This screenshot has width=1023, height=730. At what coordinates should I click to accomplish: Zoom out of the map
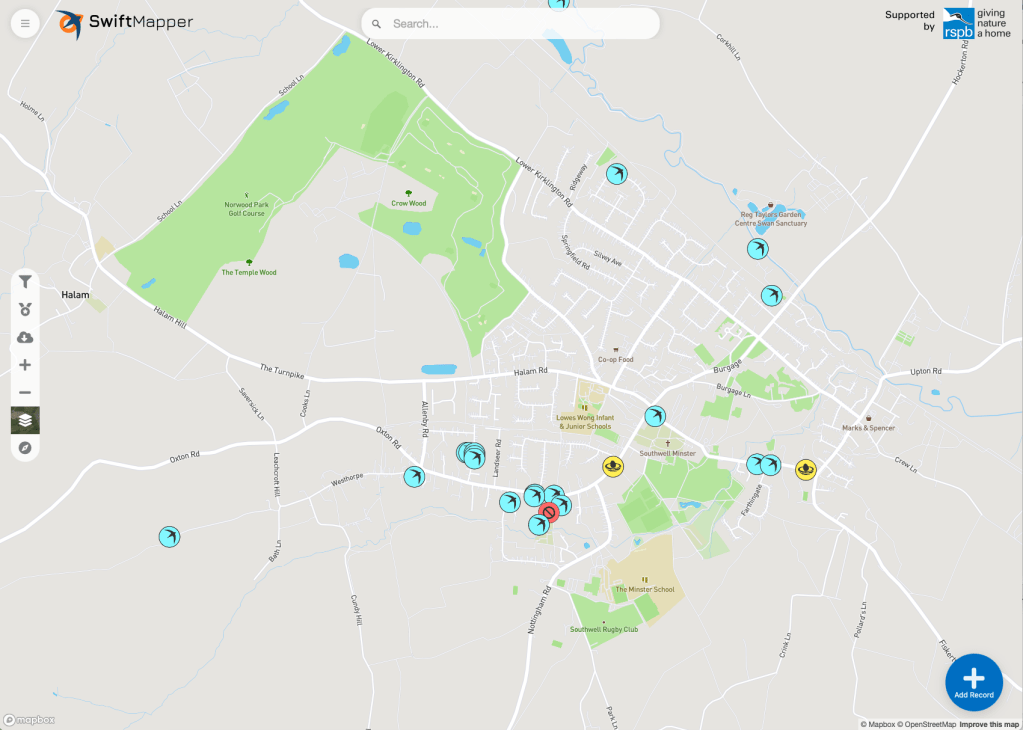[25, 393]
